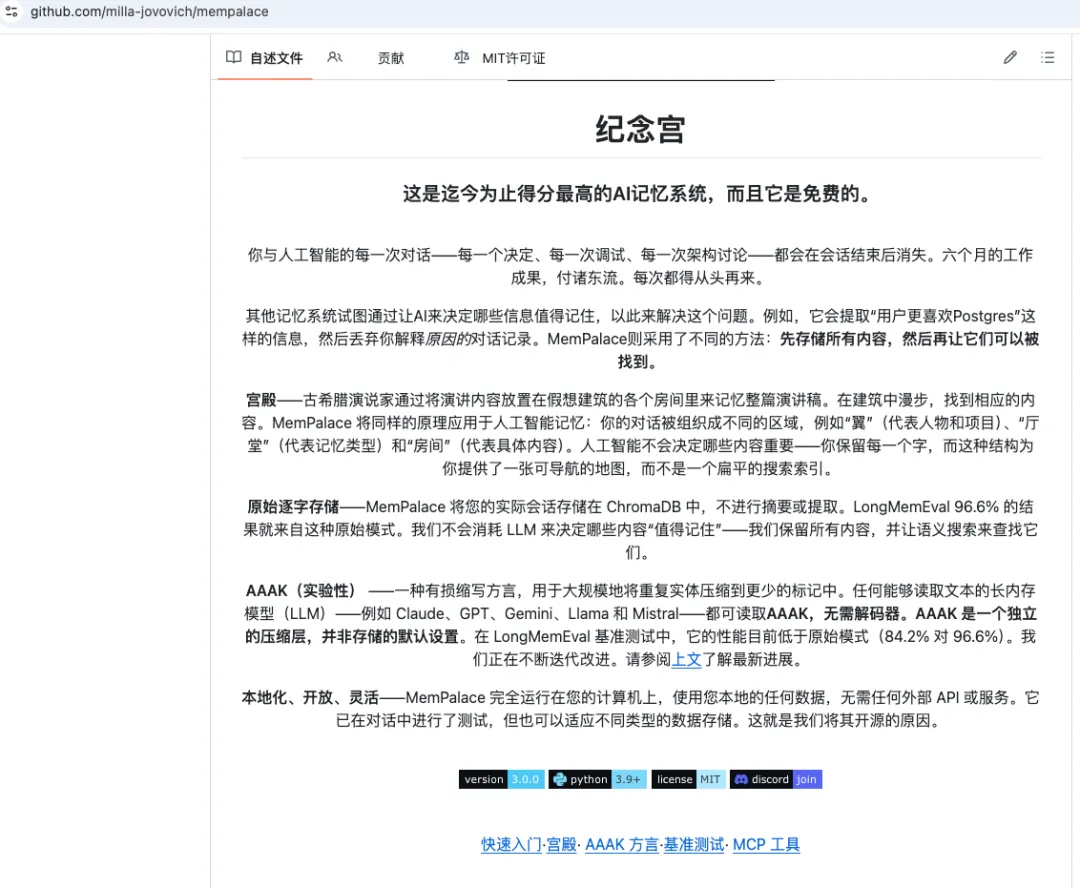Click the Python logo in python badge
Viewport: 1080px width, 888px height.
[x=559, y=779]
